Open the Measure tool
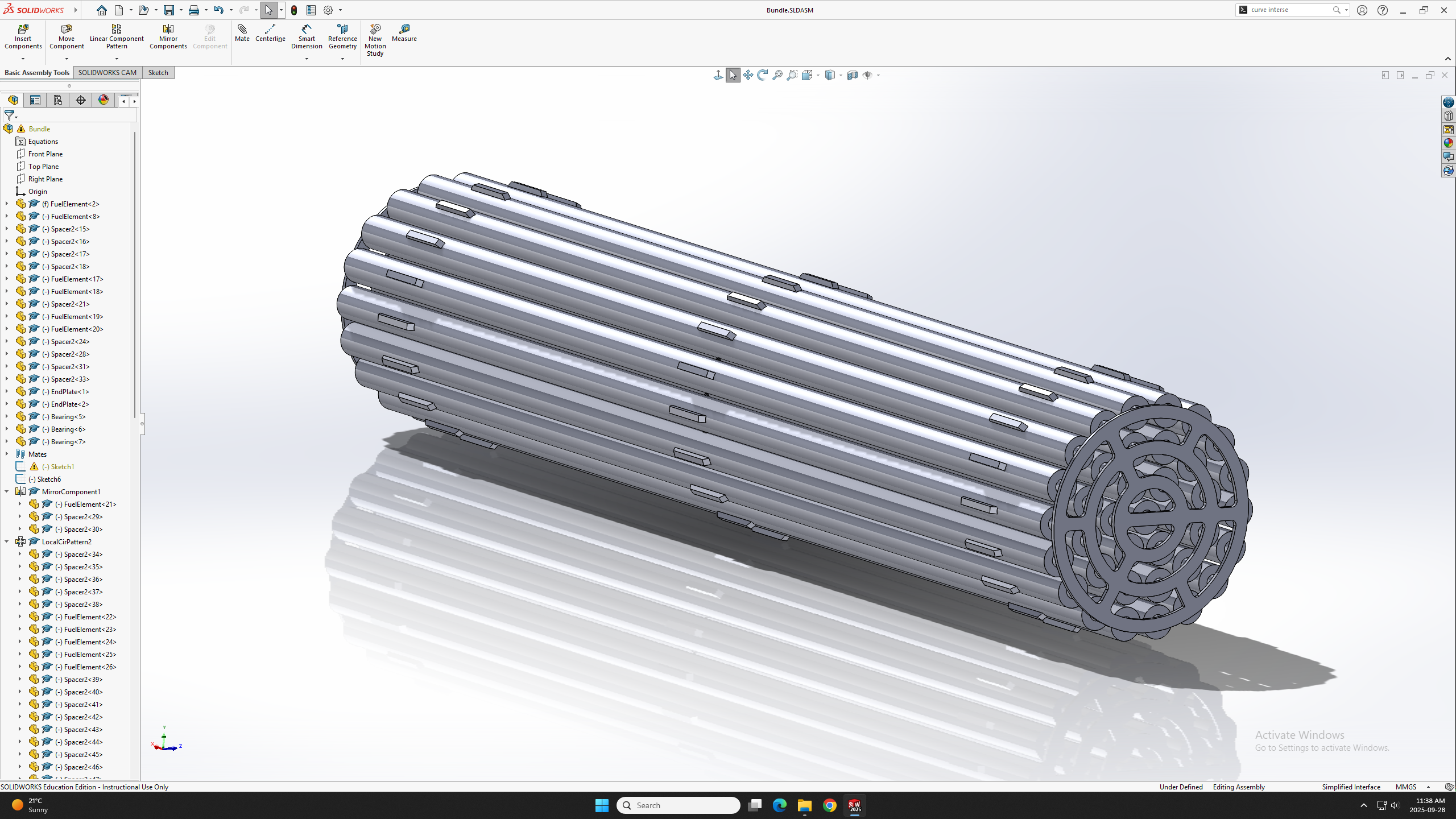The height and width of the screenshot is (819, 1456). (404, 33)
